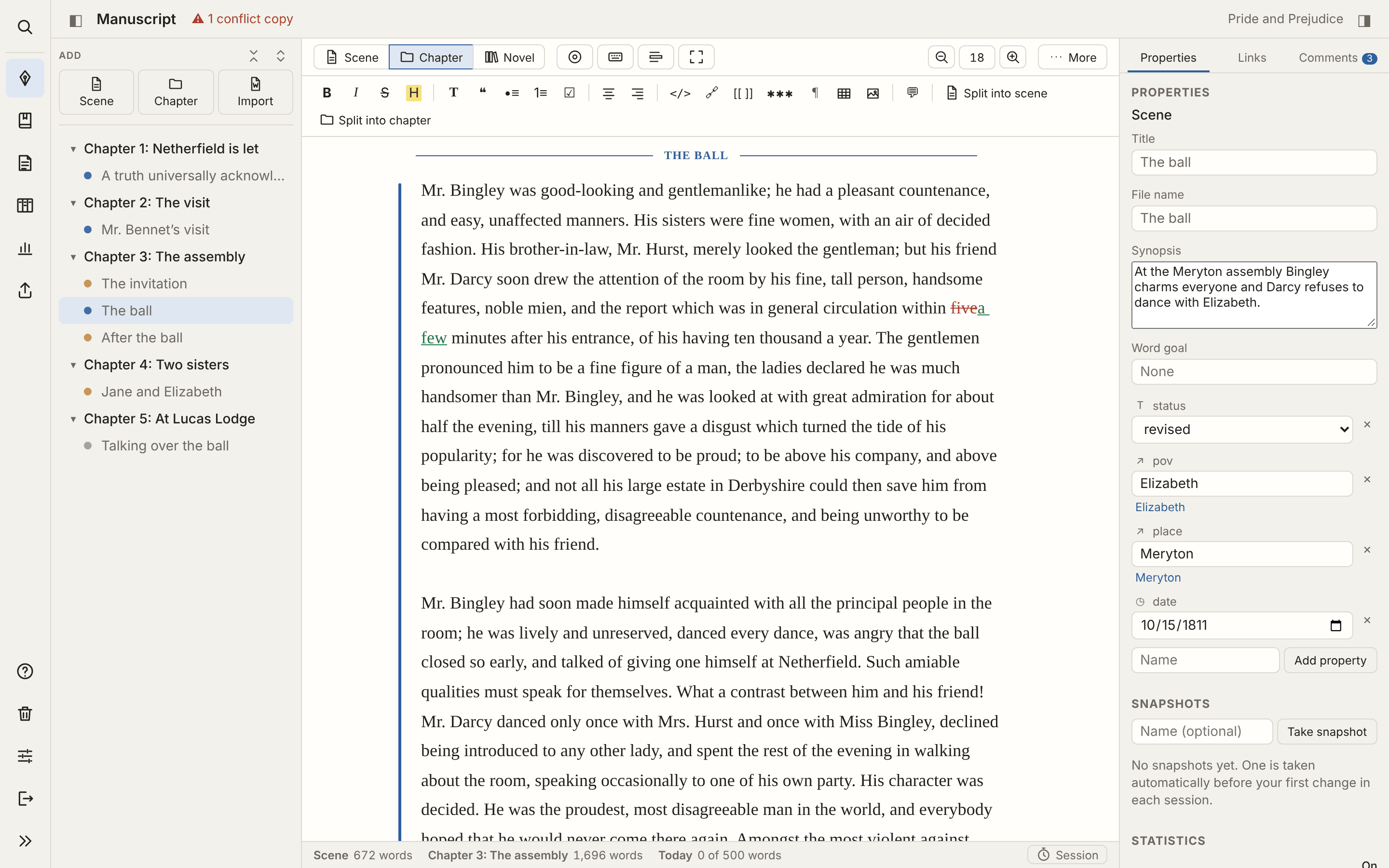
Task: Apply italic formatting
Action: (x=356, y=93)
